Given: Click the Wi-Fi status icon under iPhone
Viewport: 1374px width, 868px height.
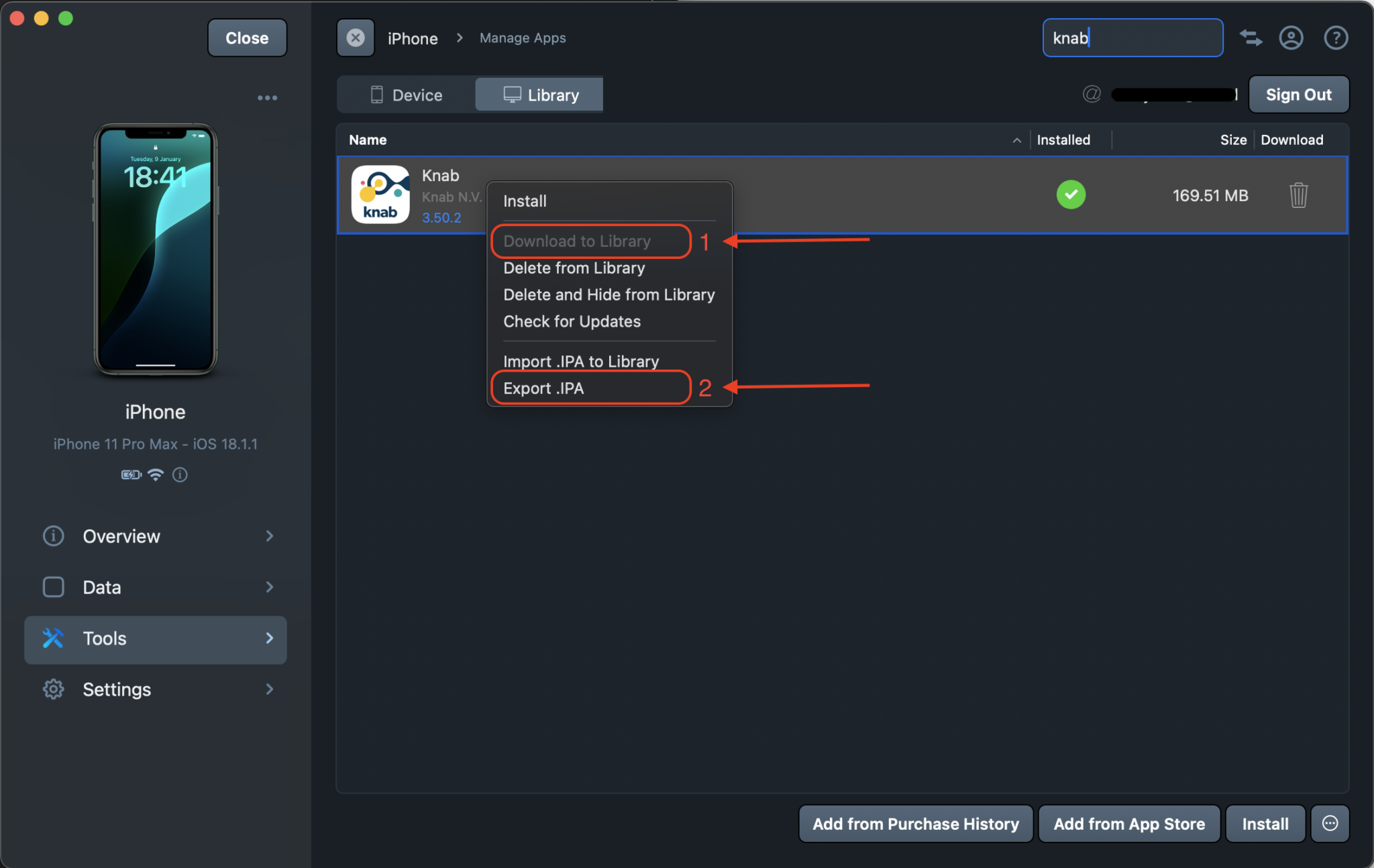Looking at the screenshot, I should (155, 475).
